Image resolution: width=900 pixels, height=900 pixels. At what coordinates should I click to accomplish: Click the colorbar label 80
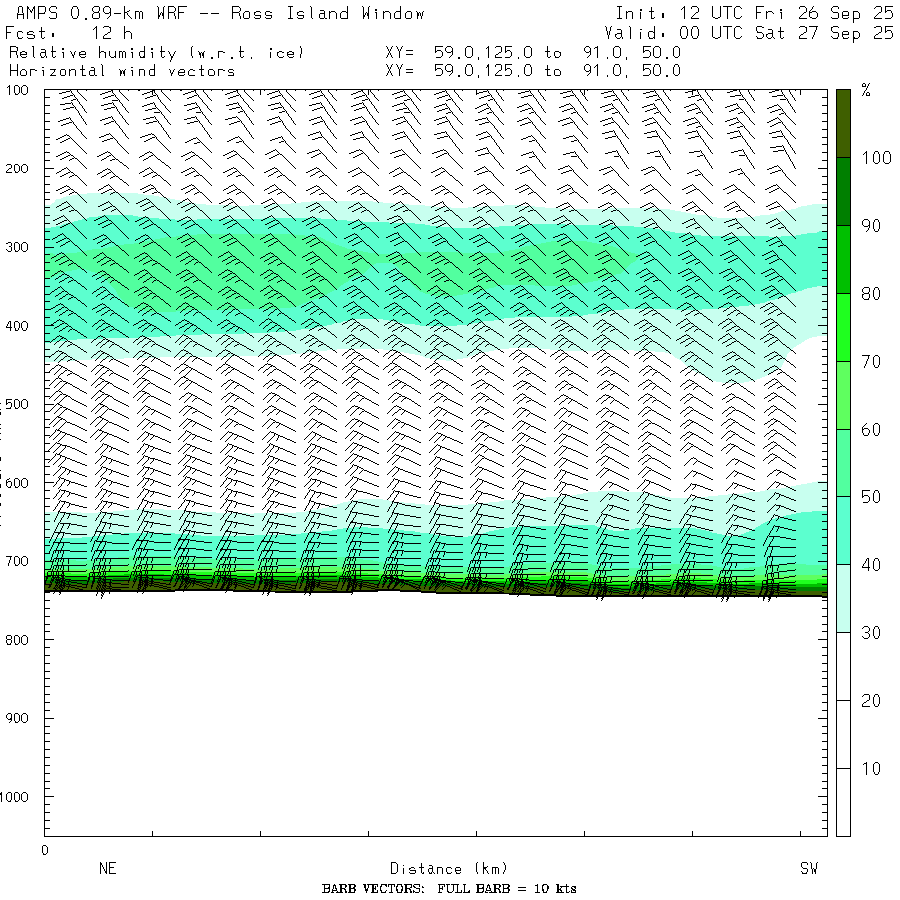[x=871, y=294]
